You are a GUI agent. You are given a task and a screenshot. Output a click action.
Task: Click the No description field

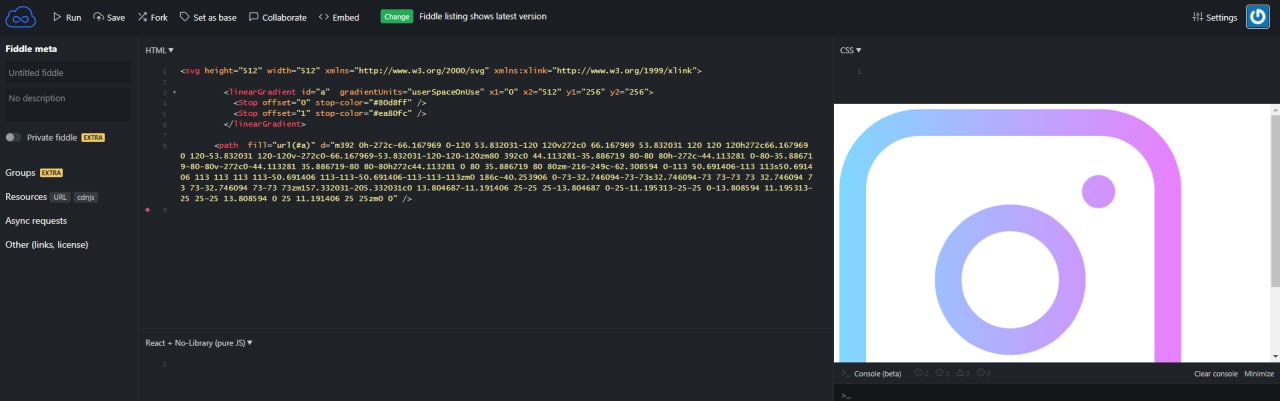pyautogui.click(x=67, y=105)
